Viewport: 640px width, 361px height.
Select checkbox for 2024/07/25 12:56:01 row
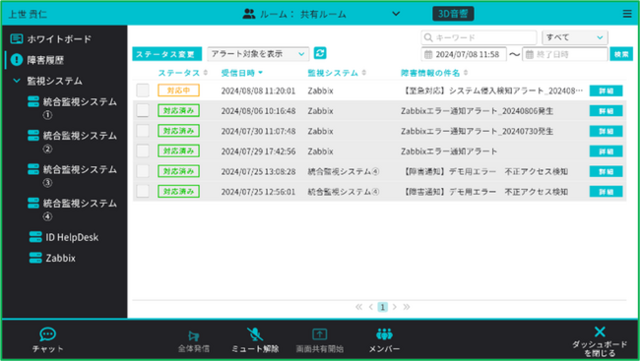(143, 191)
